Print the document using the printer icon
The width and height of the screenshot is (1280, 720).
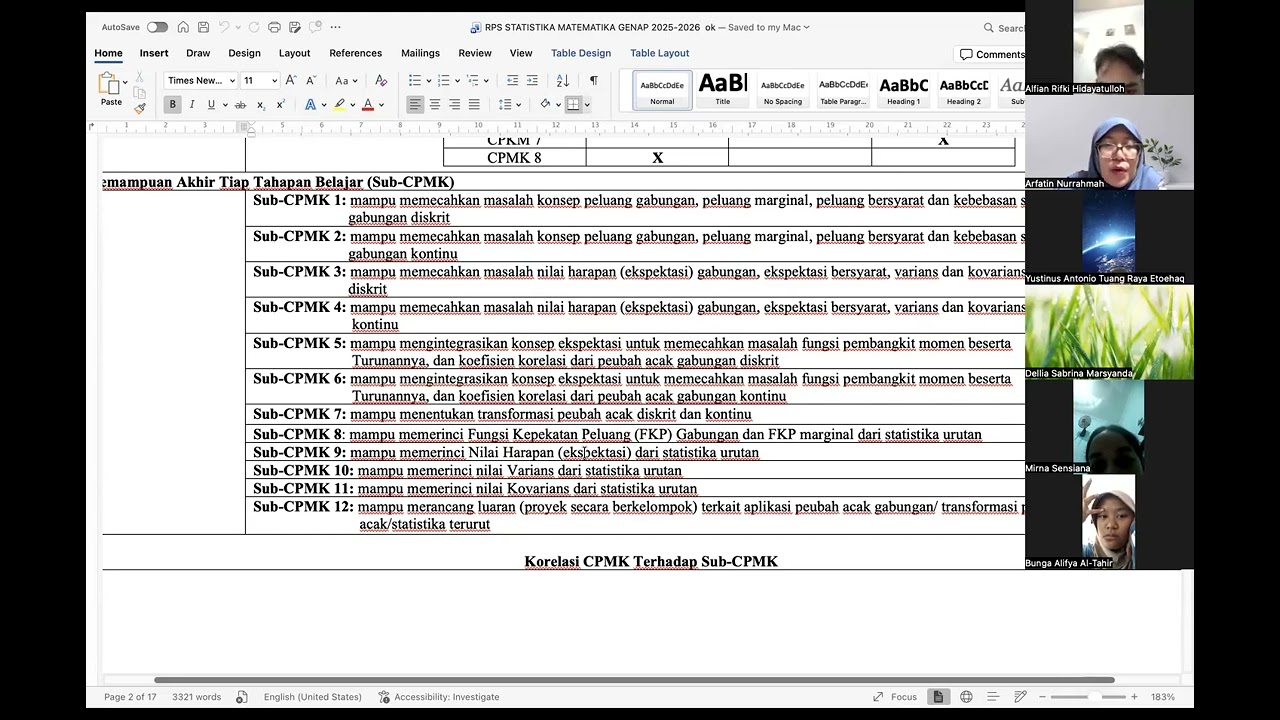point(274,27)
